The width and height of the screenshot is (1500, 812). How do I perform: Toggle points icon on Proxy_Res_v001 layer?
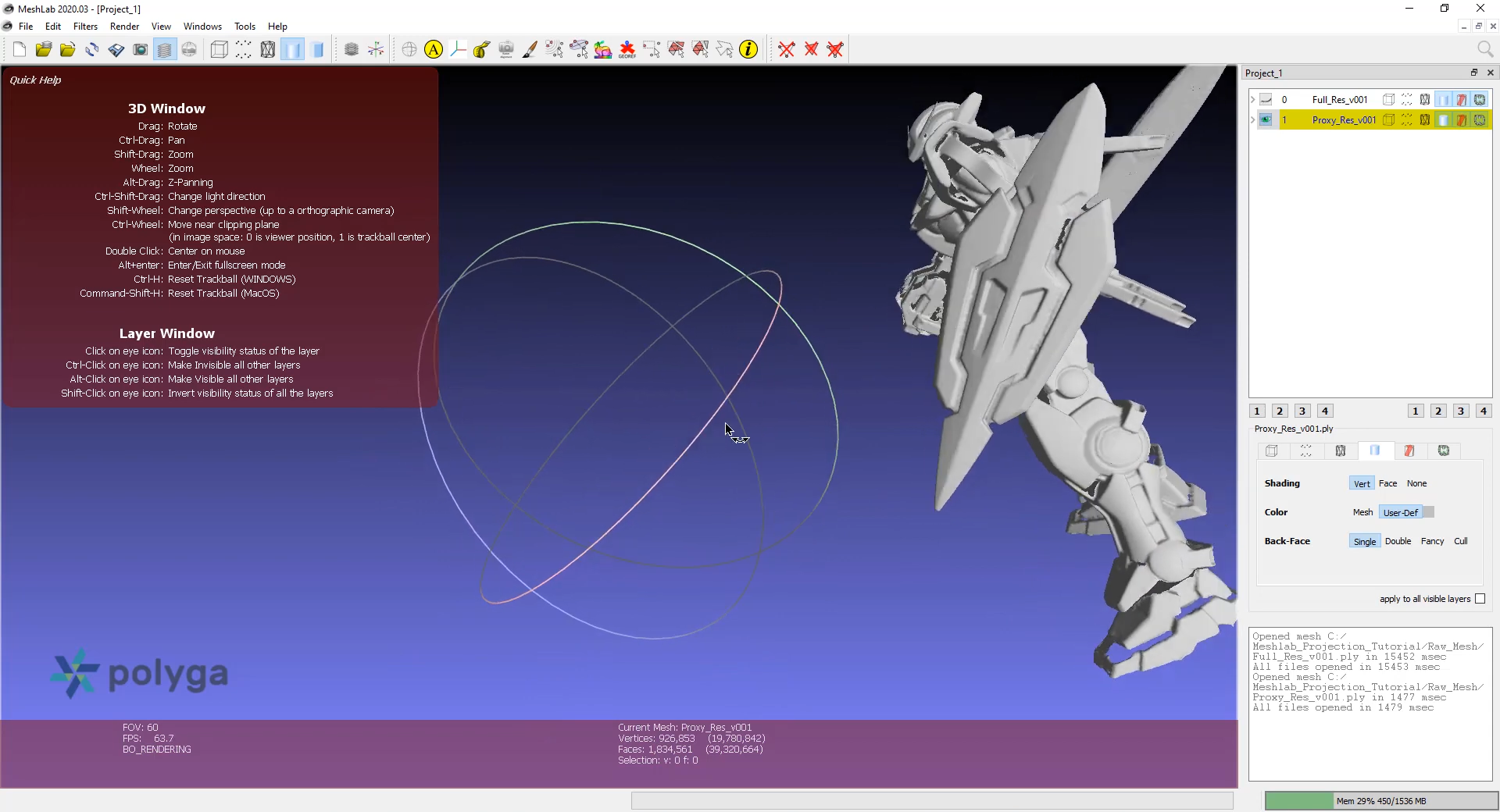coord(1407,120)
